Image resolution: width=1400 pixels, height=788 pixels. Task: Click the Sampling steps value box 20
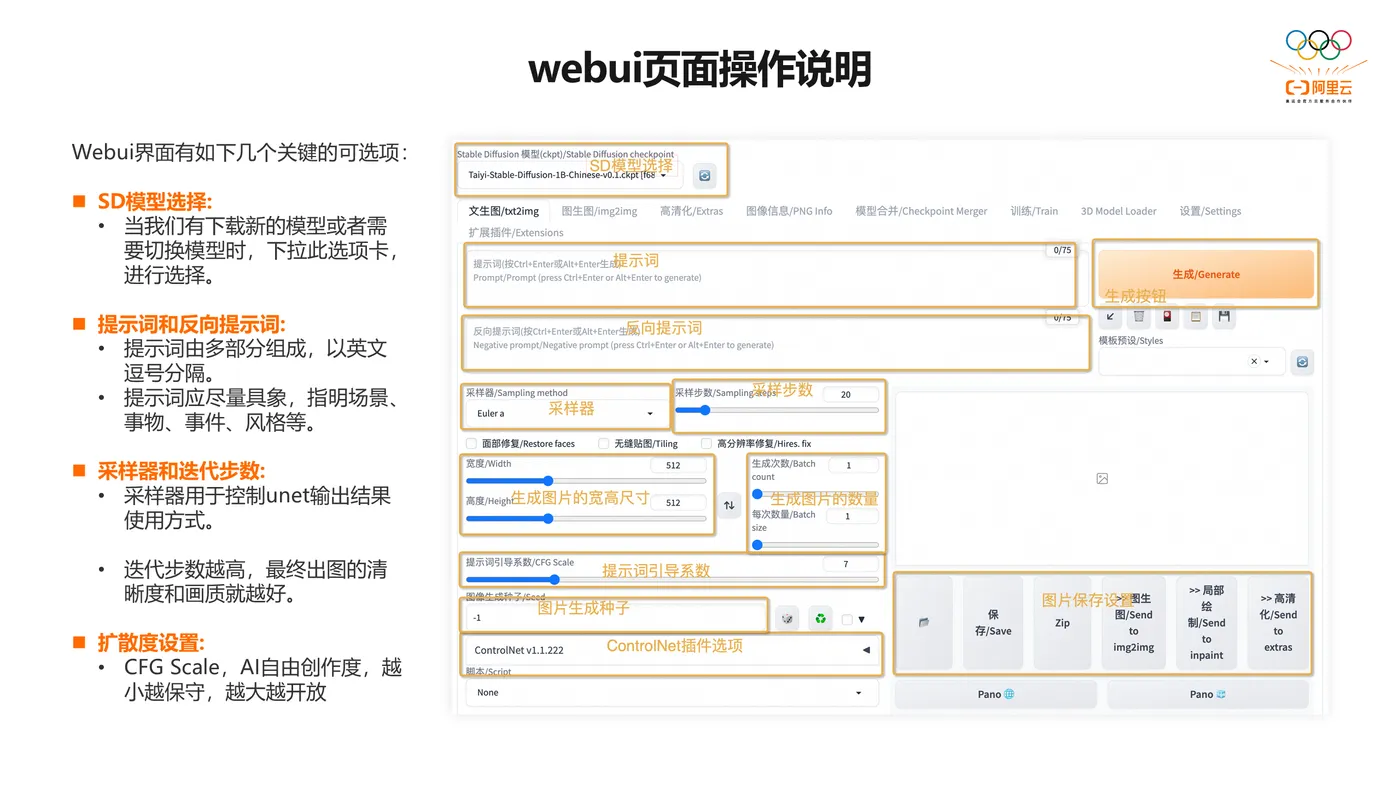(x=851, y=394)
